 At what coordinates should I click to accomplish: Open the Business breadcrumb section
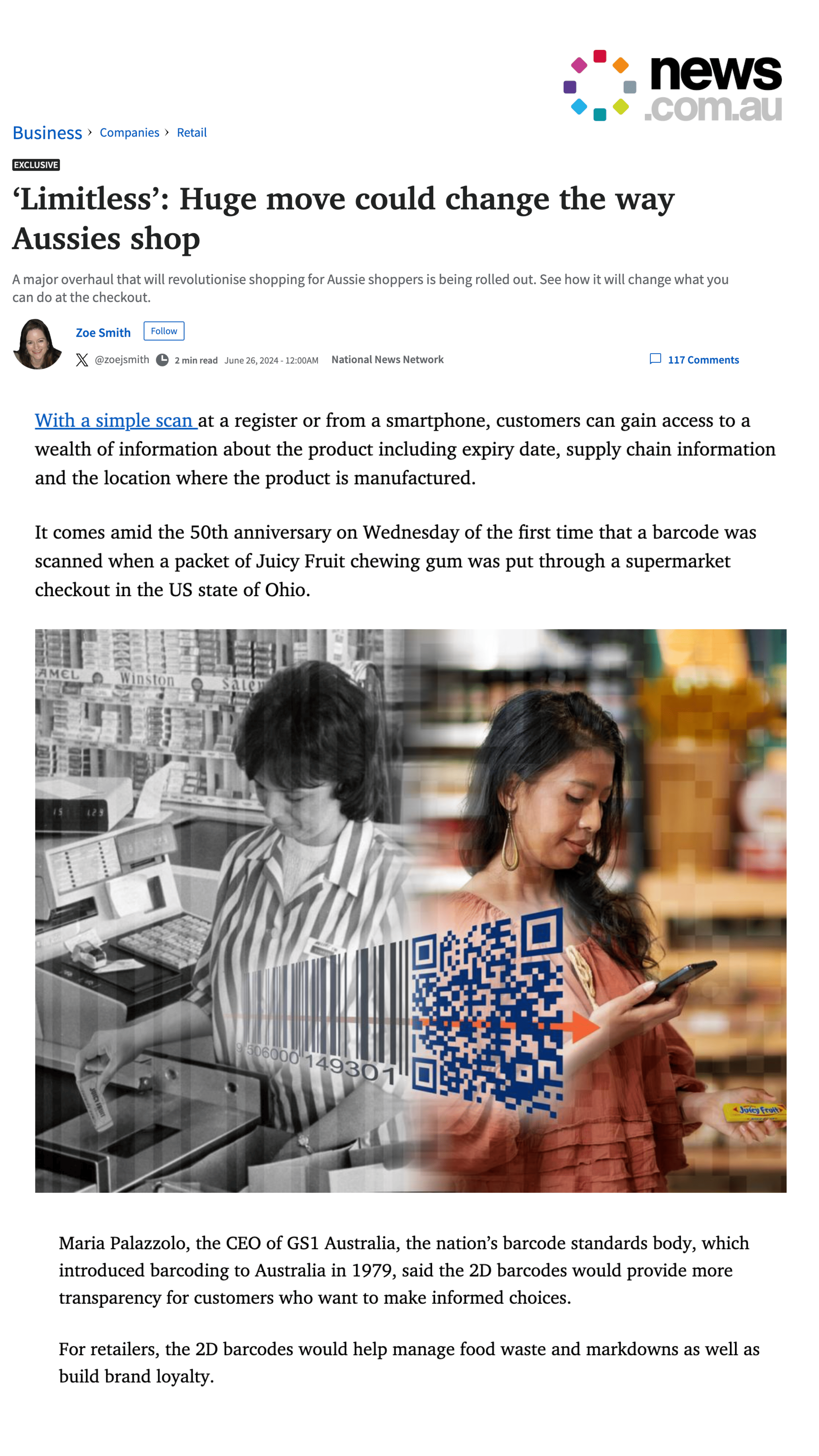(48, 133)
